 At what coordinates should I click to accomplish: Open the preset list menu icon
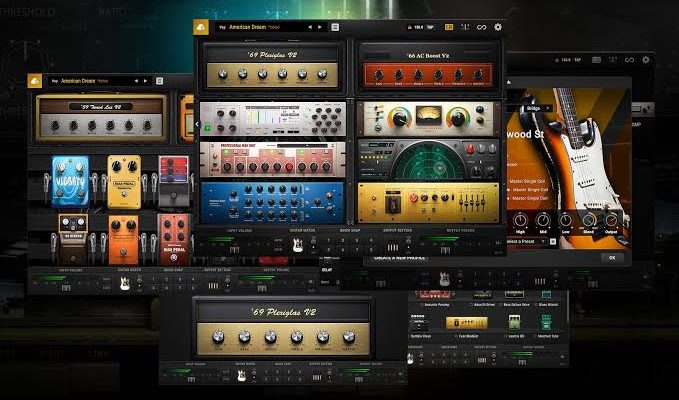(335, 26)
